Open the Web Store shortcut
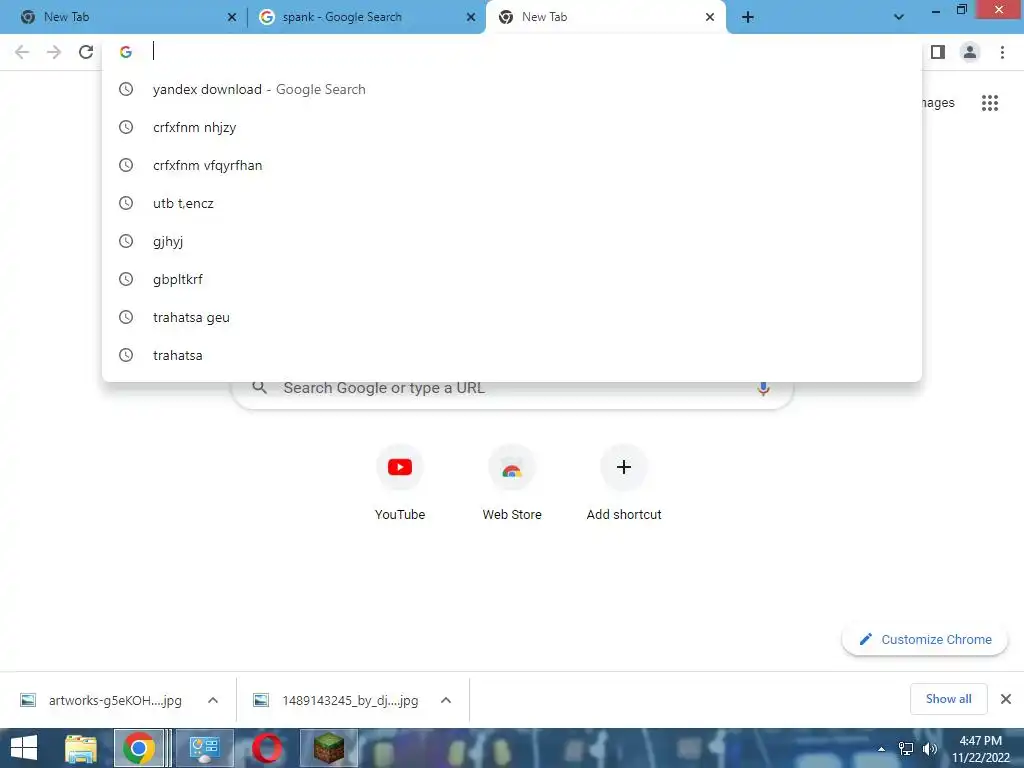Image resolution: width=1024 pixels, height=768 pixels. (x=512, y=483)
